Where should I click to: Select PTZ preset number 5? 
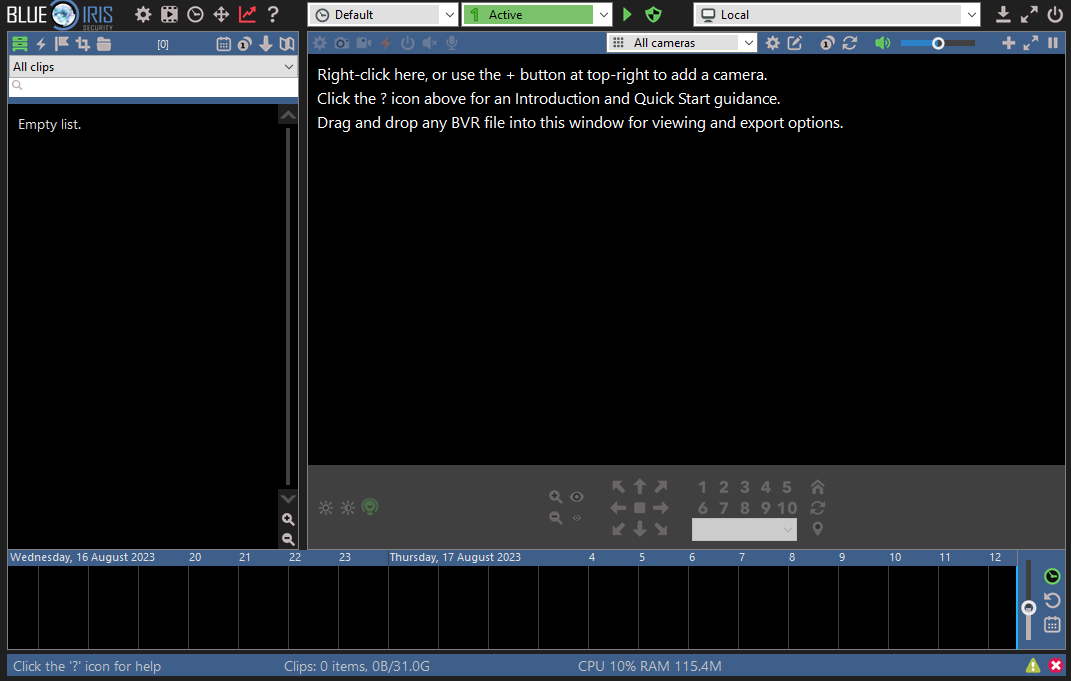click(787, 487)
